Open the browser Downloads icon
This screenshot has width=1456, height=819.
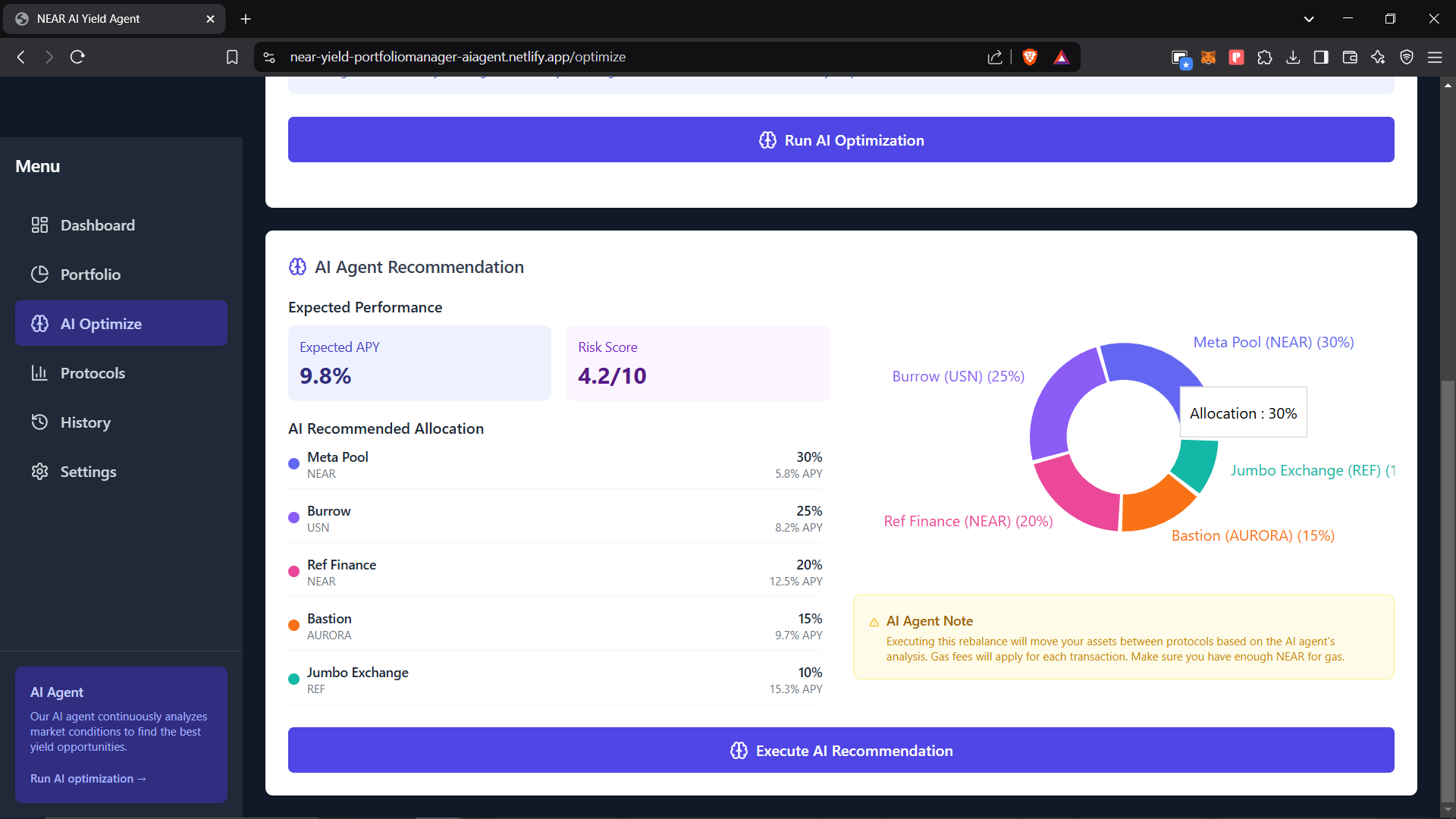click(x=1293, y=57)
